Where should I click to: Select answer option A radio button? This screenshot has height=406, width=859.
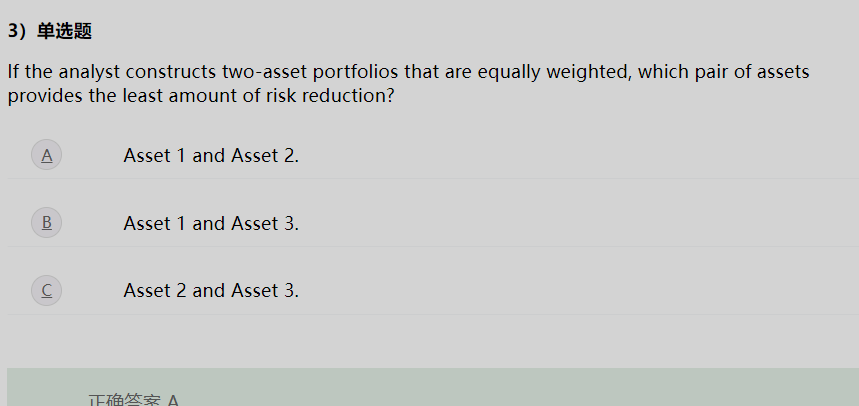(x=47, y=155)
